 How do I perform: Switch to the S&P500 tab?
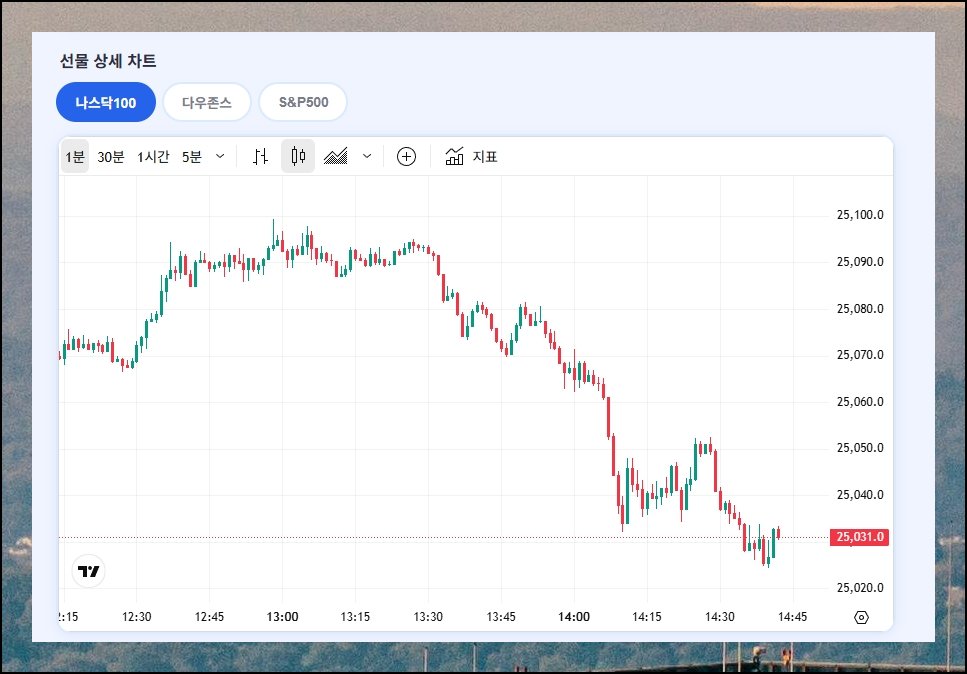pos(303,102)
